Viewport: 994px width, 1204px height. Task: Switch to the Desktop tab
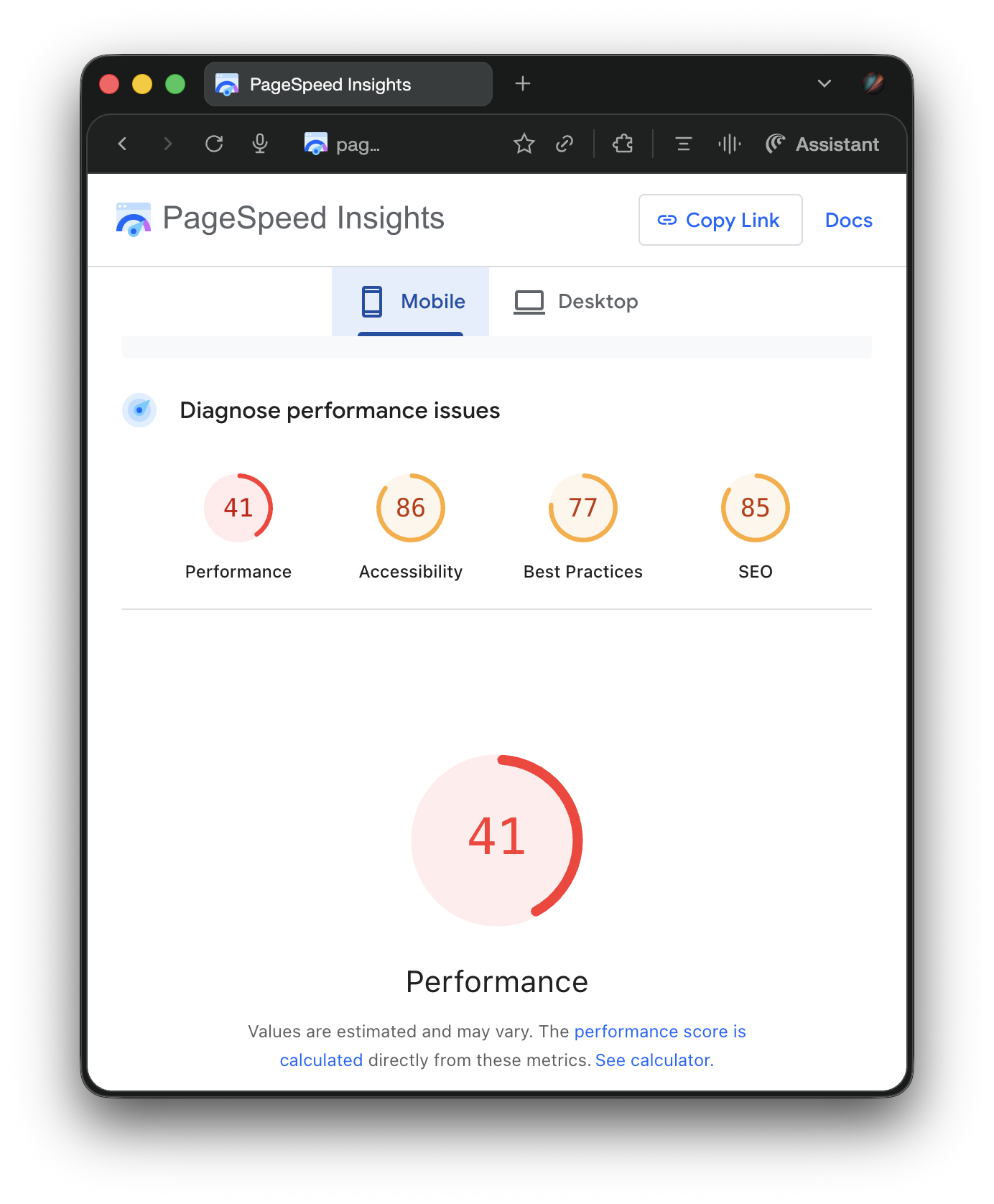(576, 302)
